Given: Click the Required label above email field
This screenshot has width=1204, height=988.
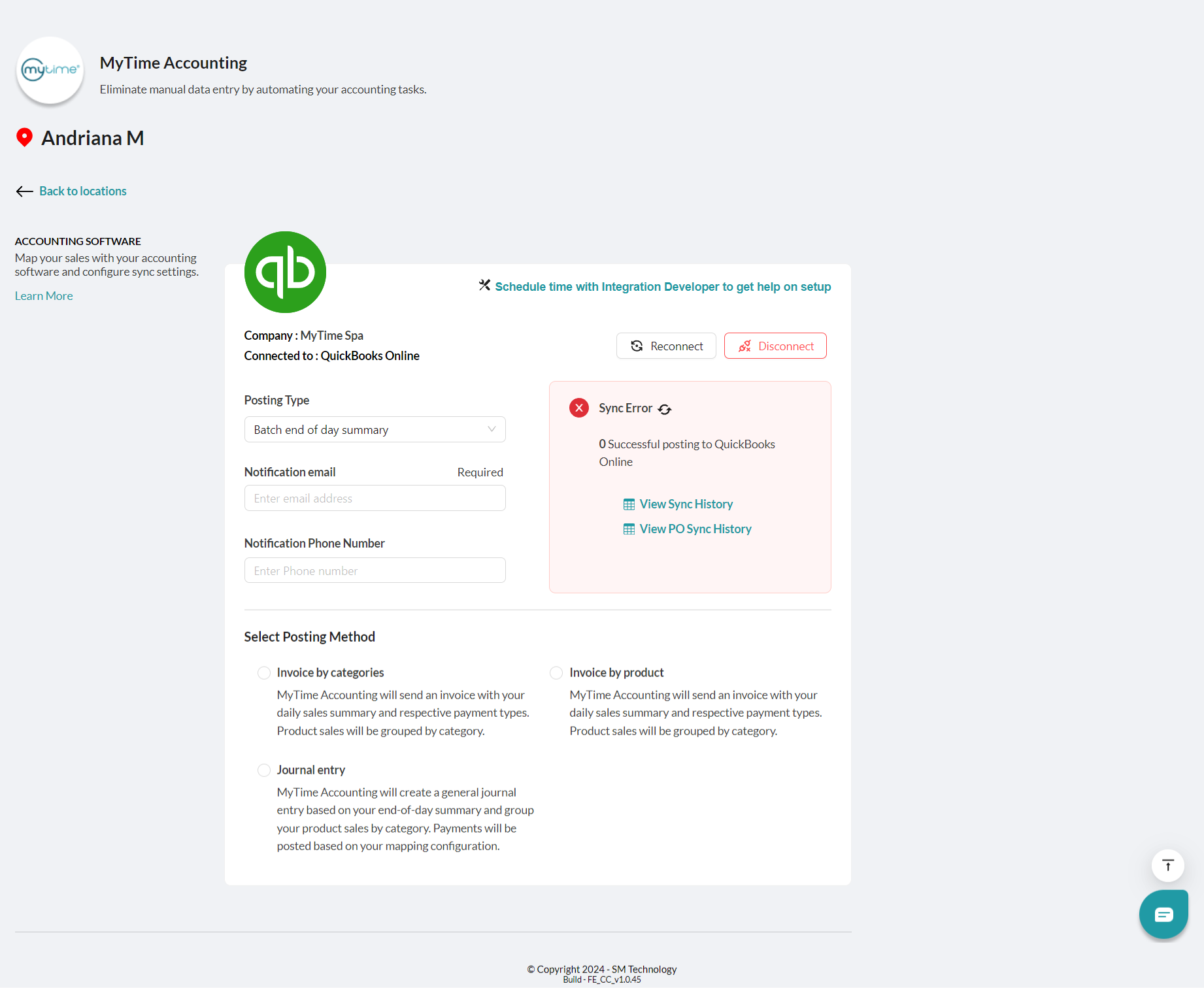Looking at the screenshot, I should click(x=480, y=472).
